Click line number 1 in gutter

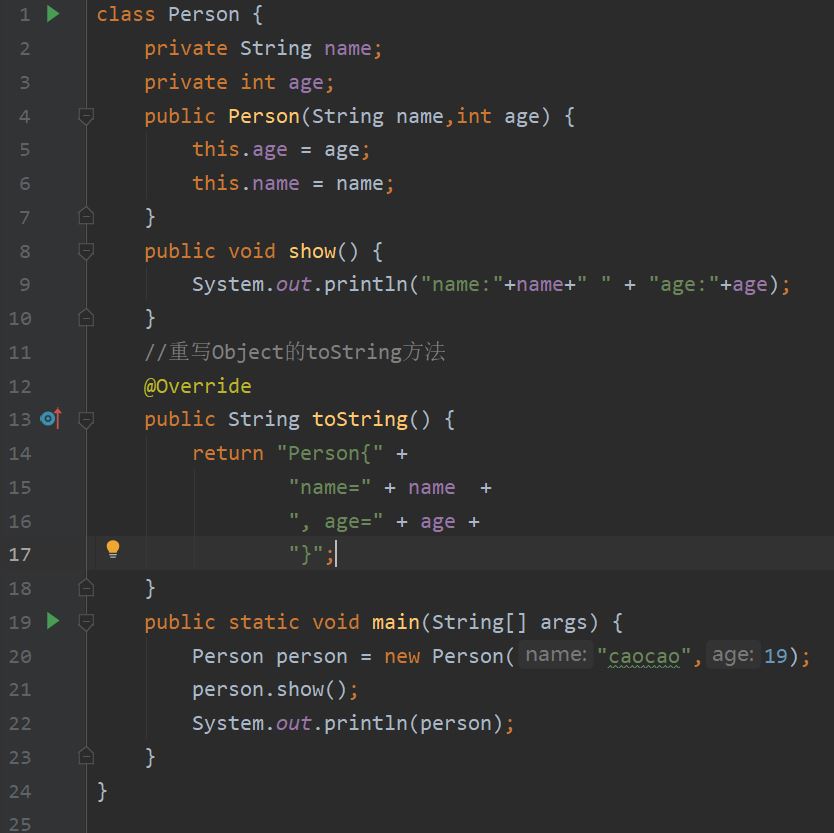(x=24, y=14)
